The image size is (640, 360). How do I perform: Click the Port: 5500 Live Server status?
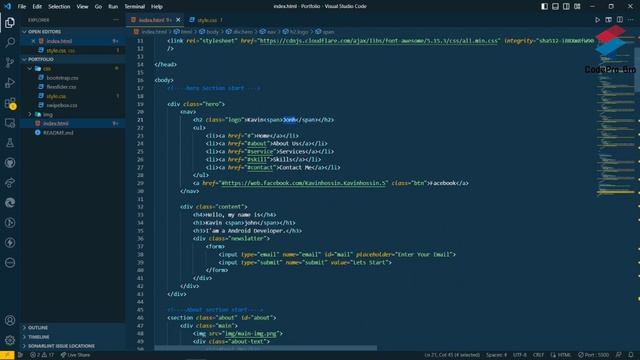coord(593,355)
